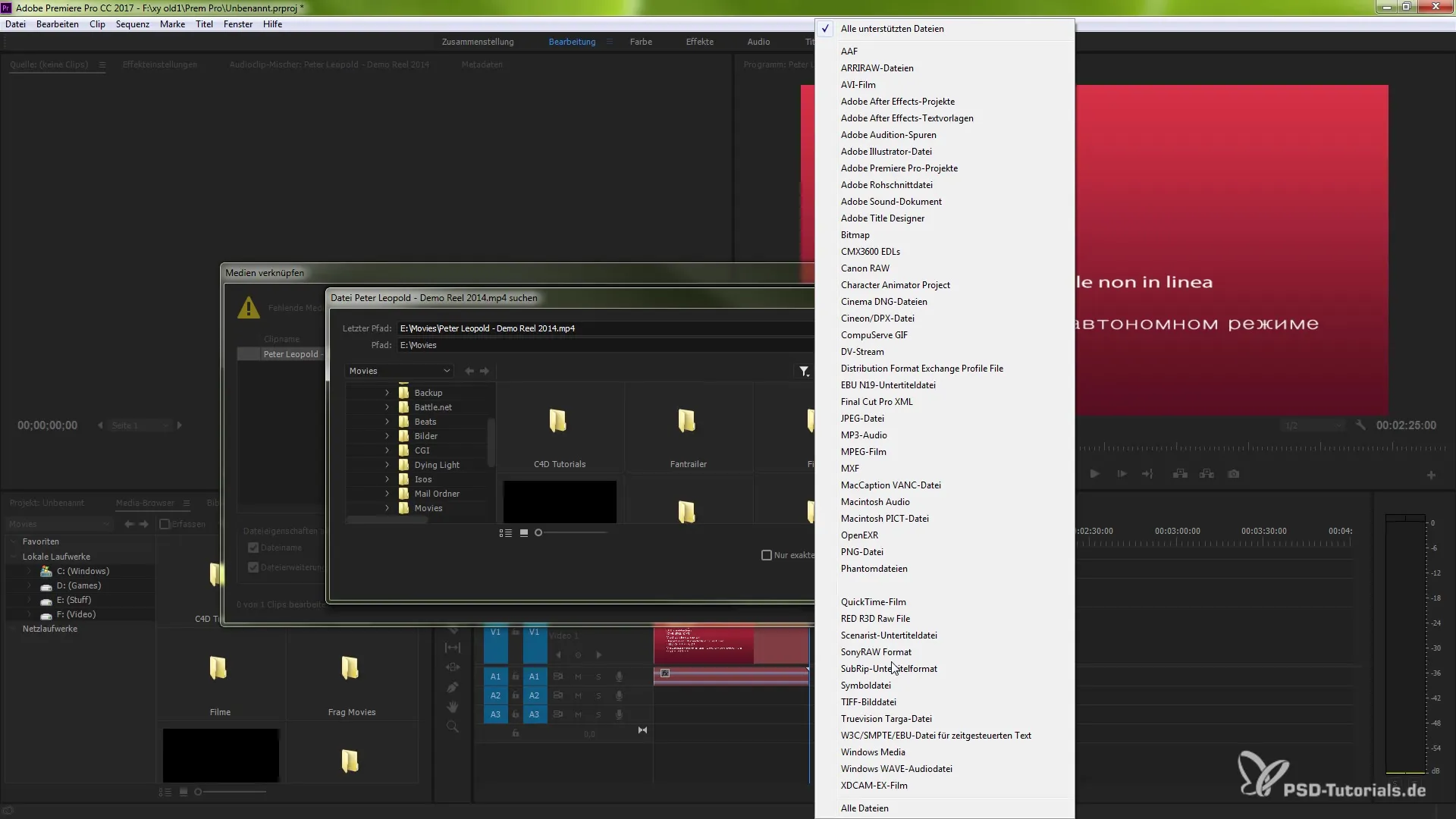Viewport: 1456px width, 819px height.
Task: Expand the Battle.net folder in tree
Action: (x=387, y=408)
